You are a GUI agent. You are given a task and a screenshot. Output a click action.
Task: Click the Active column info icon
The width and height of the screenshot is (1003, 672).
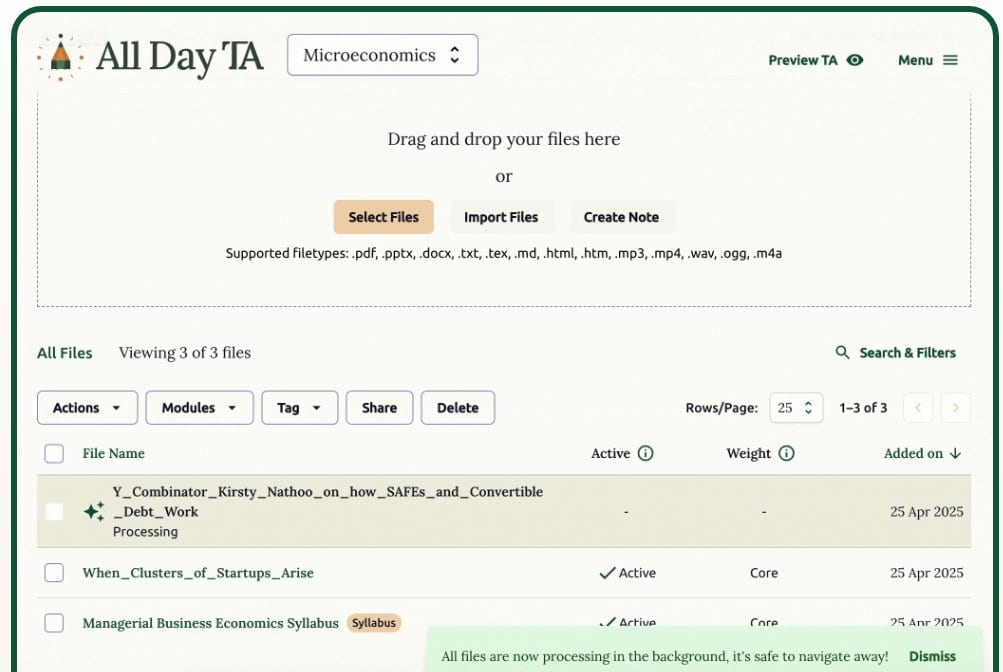645,453
